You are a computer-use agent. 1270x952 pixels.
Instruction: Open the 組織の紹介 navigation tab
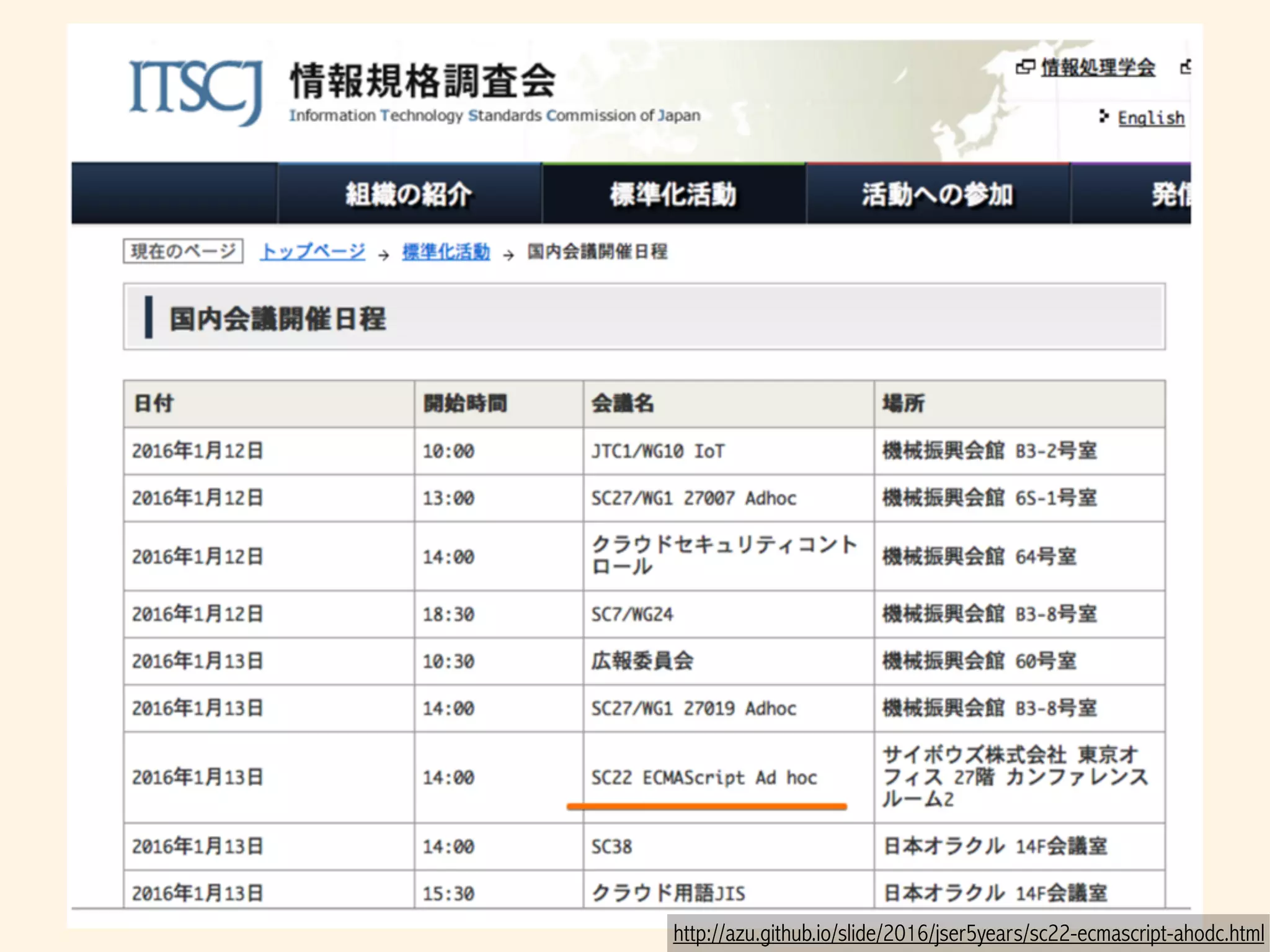pyautogui.click(x=409, y=194)
